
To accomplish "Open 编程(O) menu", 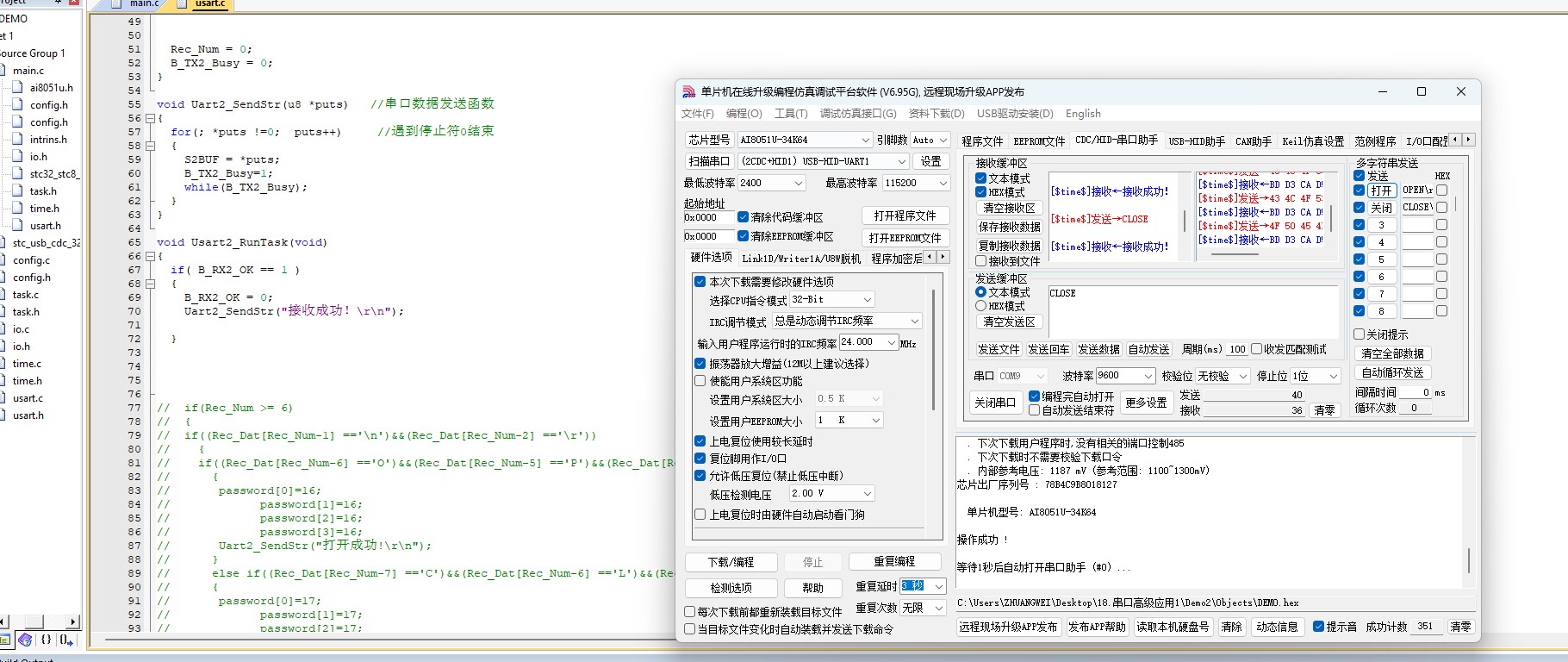I will [744, 114].
